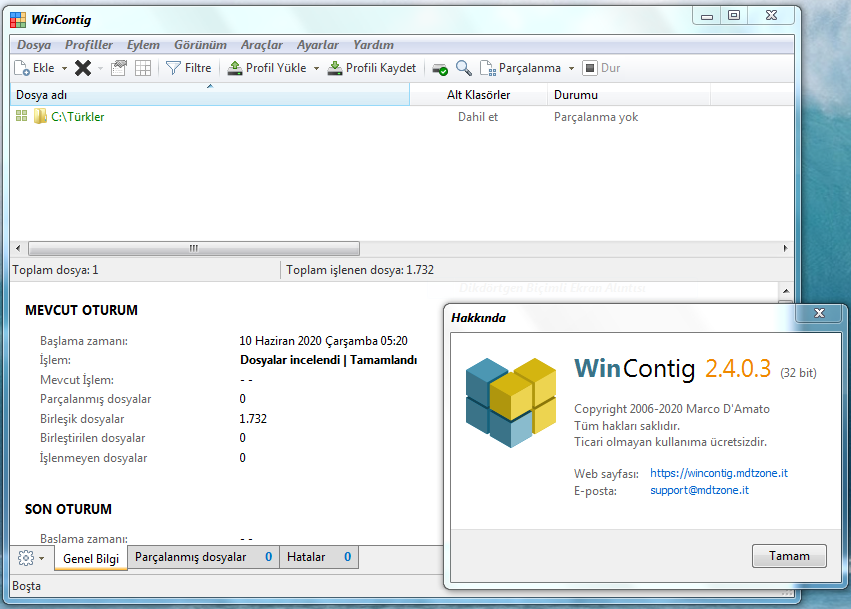This screenshot has height=609, width=851.
Task: Open the Filtre filter tool
Action: click(x=188, y=68)
